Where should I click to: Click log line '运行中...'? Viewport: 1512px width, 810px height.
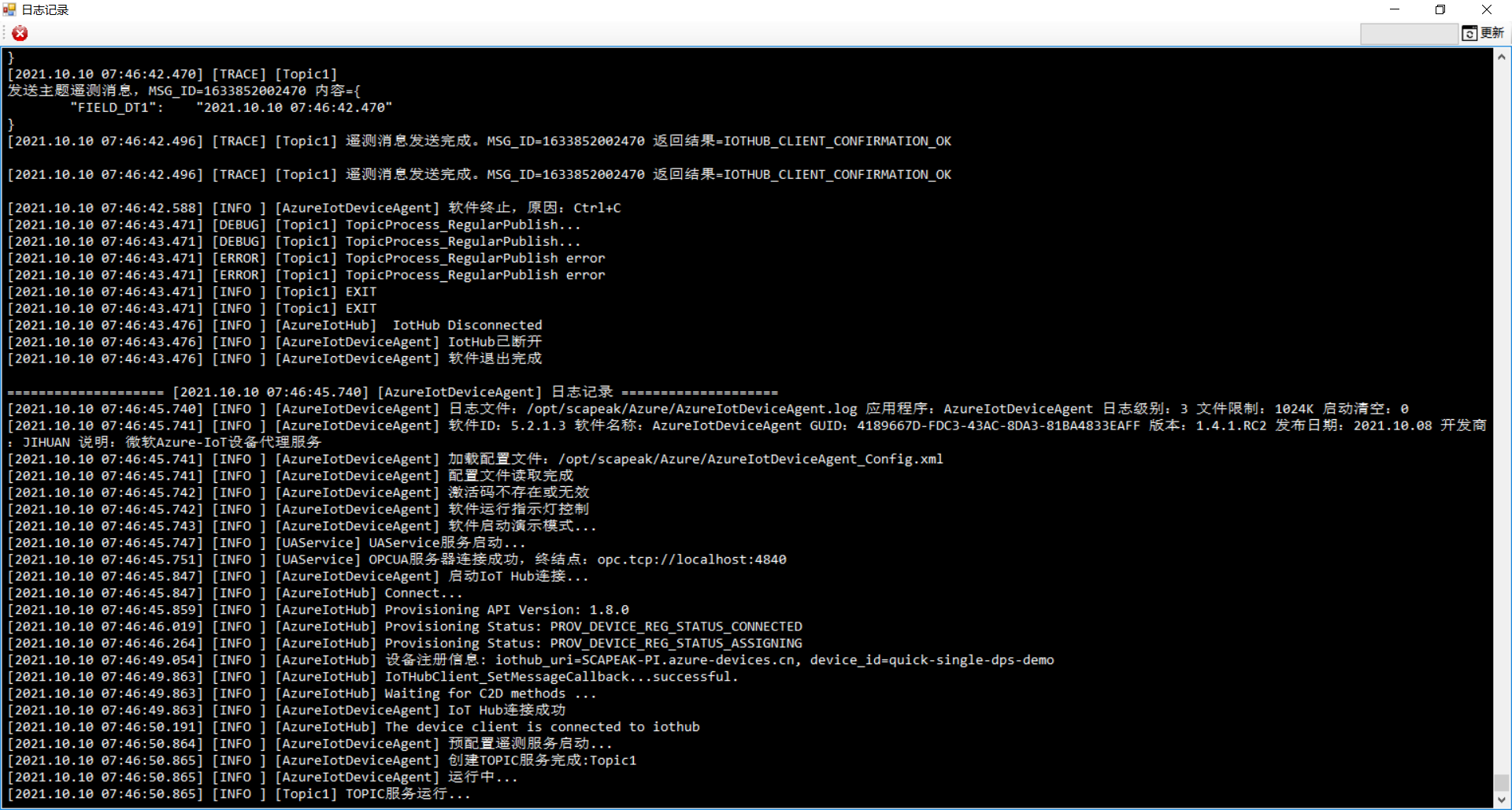(x=263, y=778)
